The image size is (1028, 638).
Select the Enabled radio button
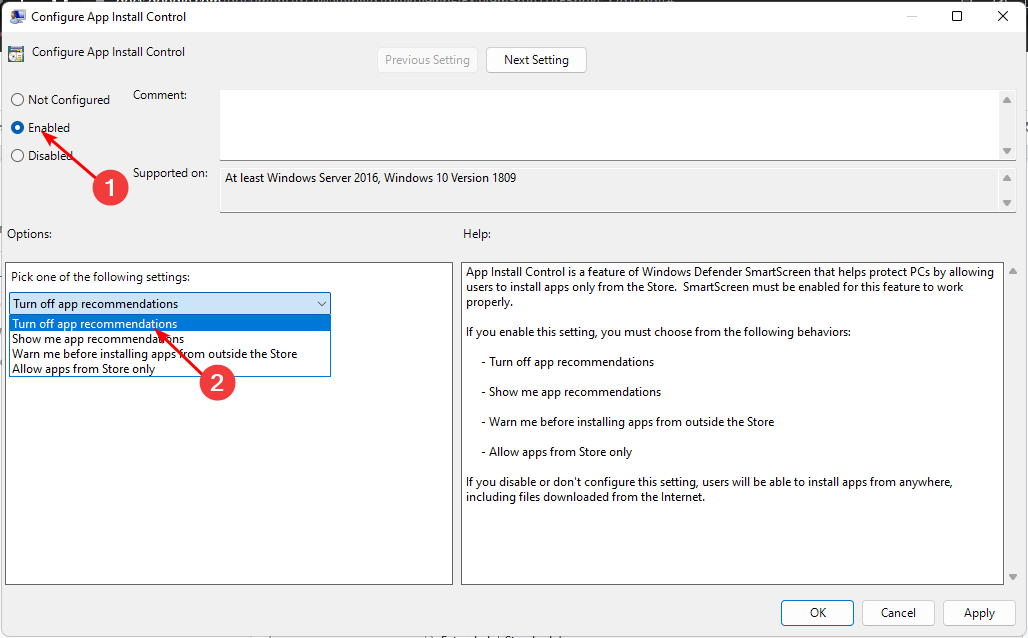[x=17, y=128]
